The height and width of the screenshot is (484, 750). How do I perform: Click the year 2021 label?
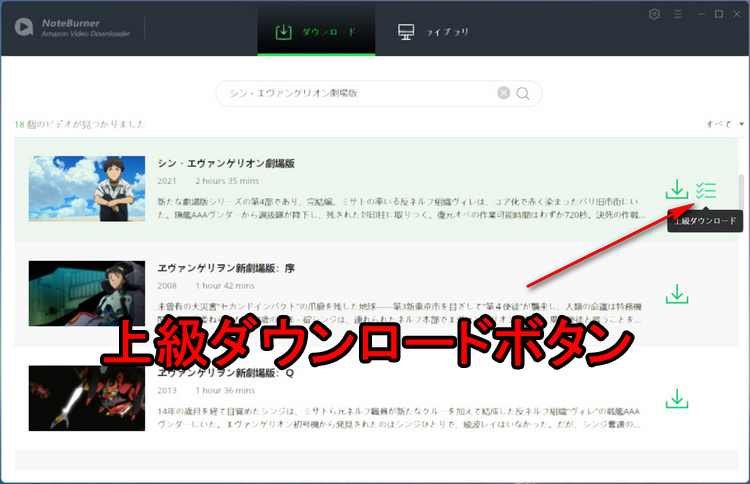coord(166,181)
